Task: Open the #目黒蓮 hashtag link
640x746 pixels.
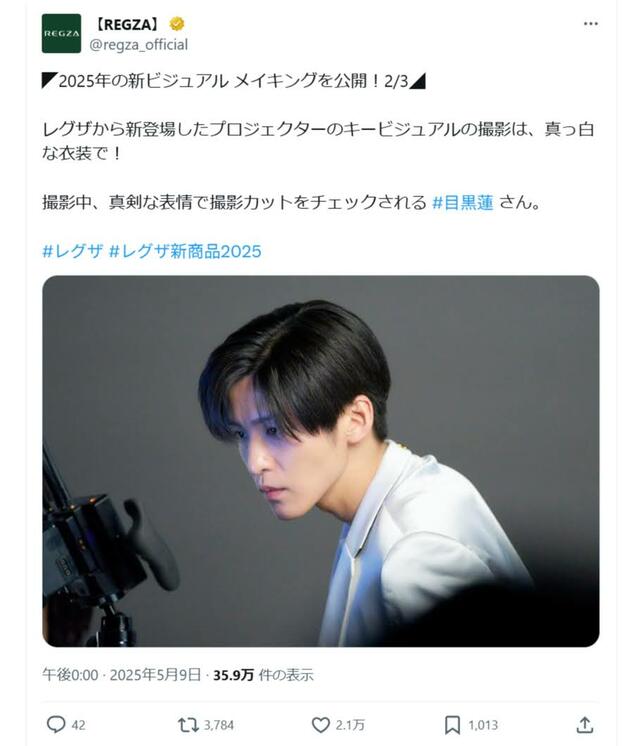Action: click(x=463, y=203)
